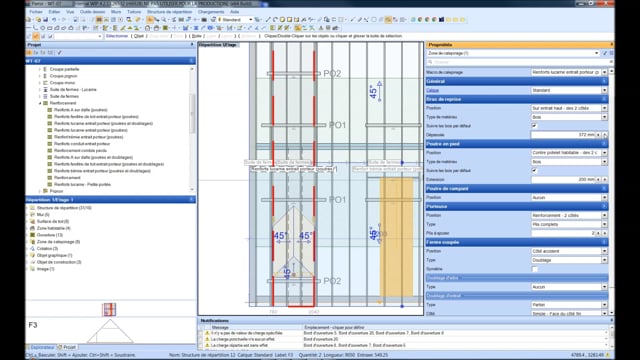Click the Message column header in Notifications
The width and height of the screenshot is (640, 360).
pyautogui.click(x=220, y=328)
